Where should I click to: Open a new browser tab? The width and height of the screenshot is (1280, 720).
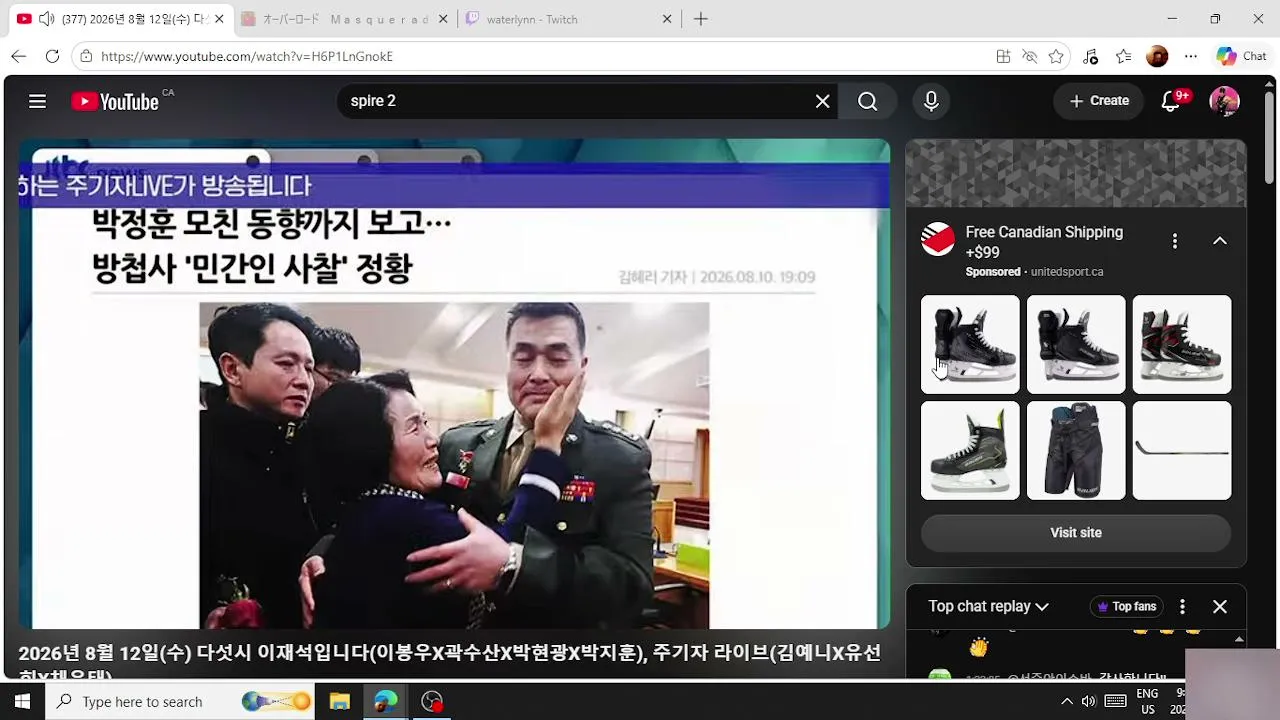[701, 19]
